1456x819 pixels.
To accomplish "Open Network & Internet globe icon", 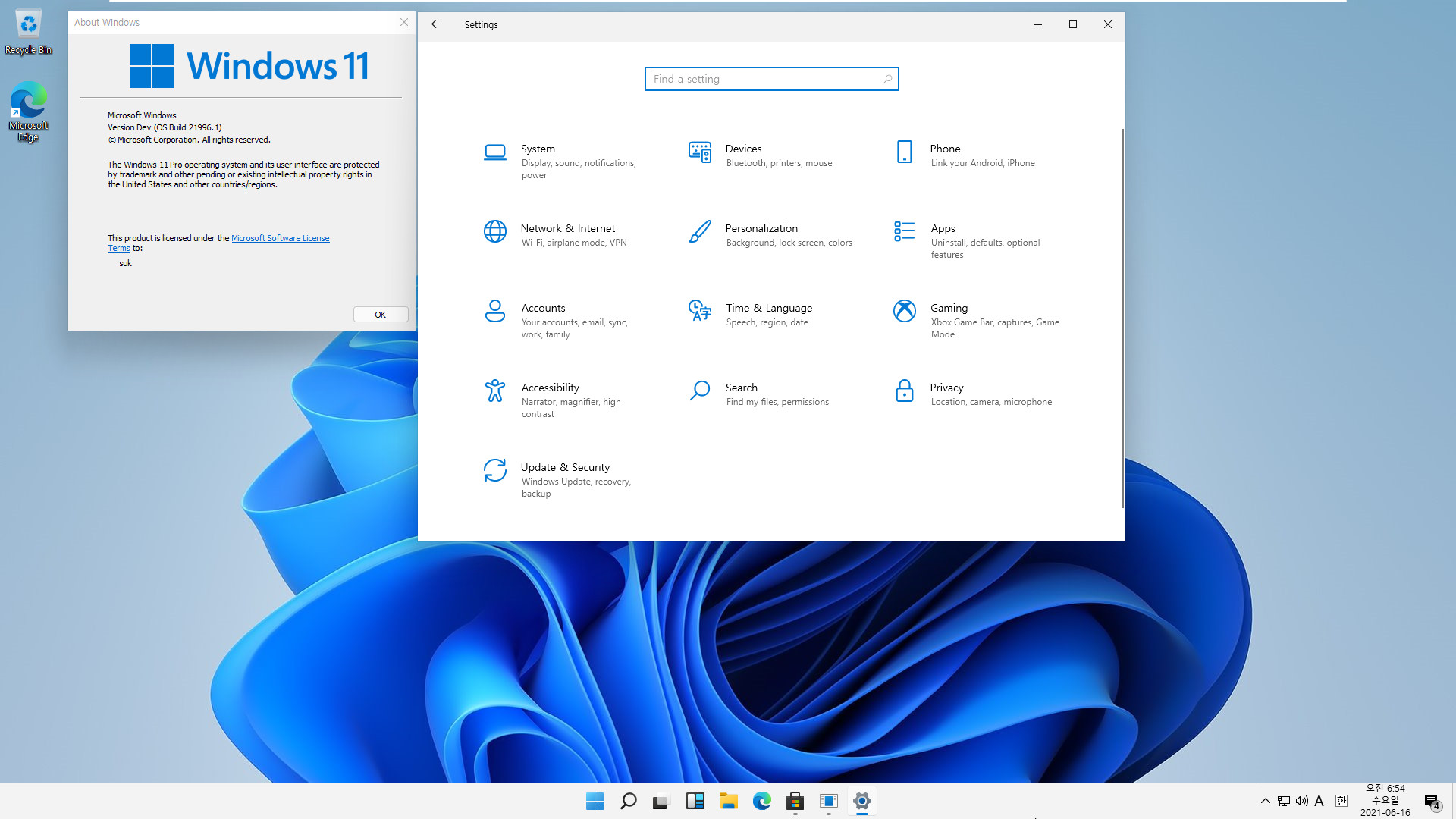I will click(495, 231).
